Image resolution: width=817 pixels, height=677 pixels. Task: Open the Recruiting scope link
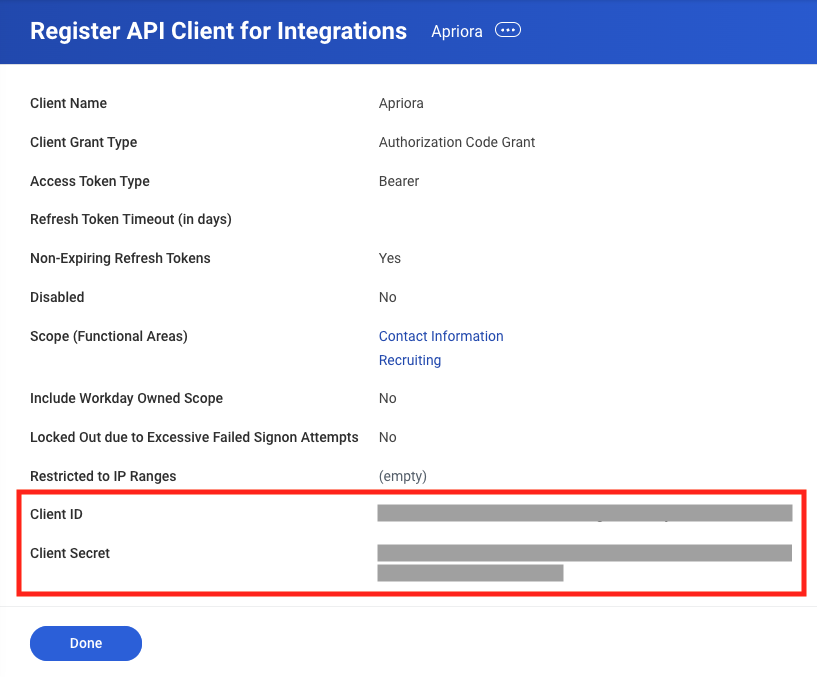pyautogui.click(x=410, y=360)
